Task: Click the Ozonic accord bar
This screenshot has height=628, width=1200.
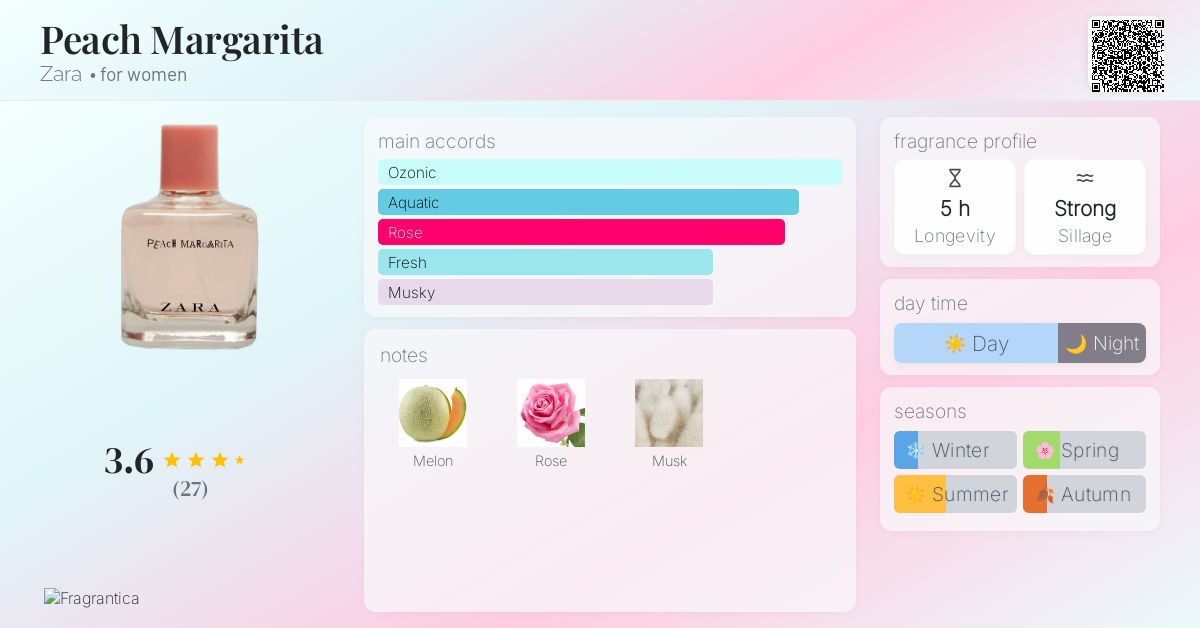Action: [x=610, y=172]
